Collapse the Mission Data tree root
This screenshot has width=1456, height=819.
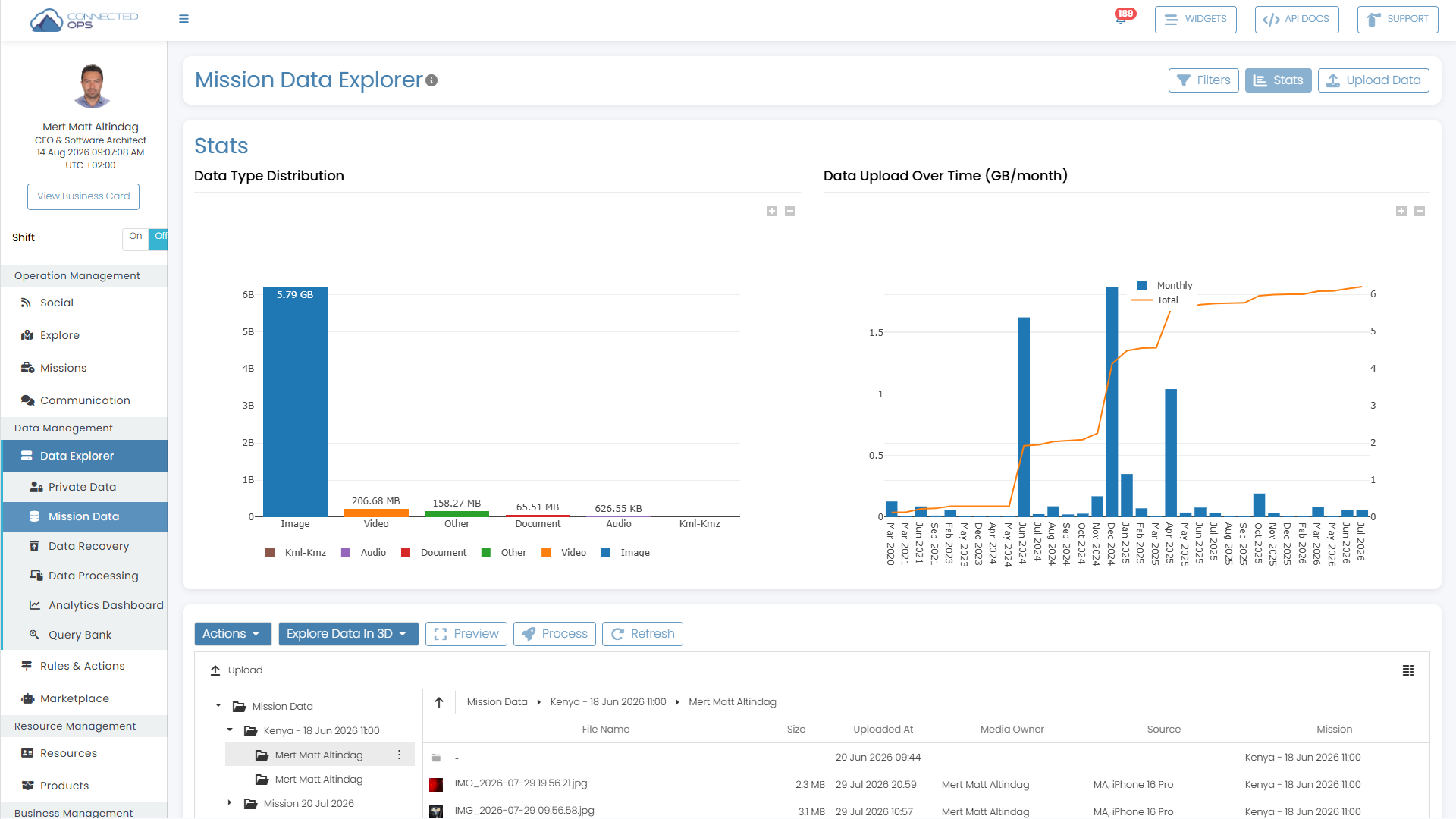[x=218, y=706]
